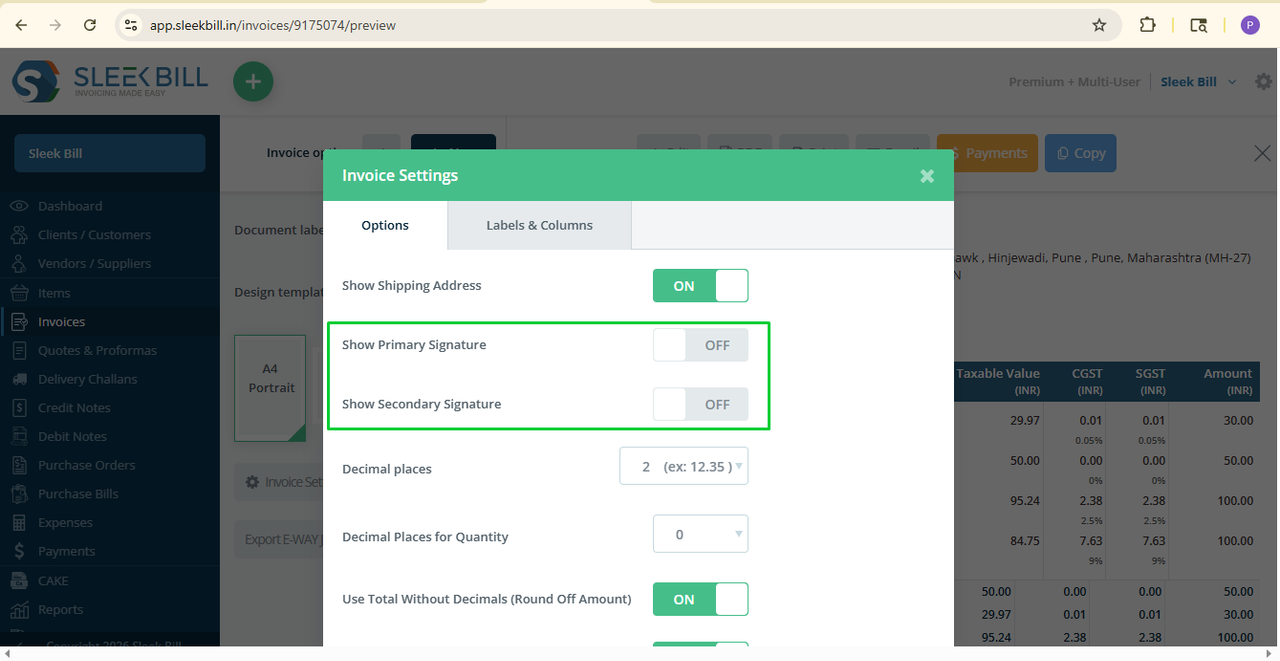Close the invoice preview with X
Screen dimensions: 1280x661
[x=1262, y=153]
